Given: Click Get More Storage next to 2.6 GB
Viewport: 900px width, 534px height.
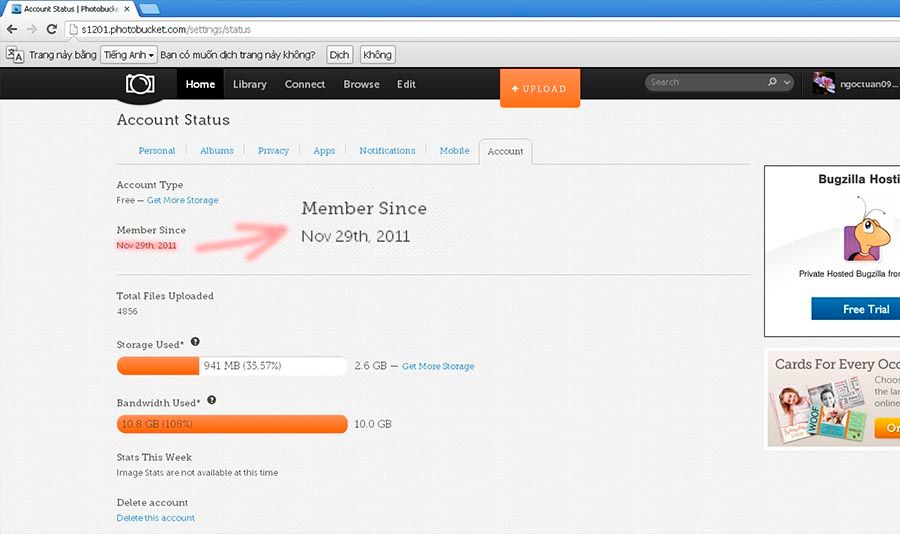Looking at the screenshot, I should 438,366.
